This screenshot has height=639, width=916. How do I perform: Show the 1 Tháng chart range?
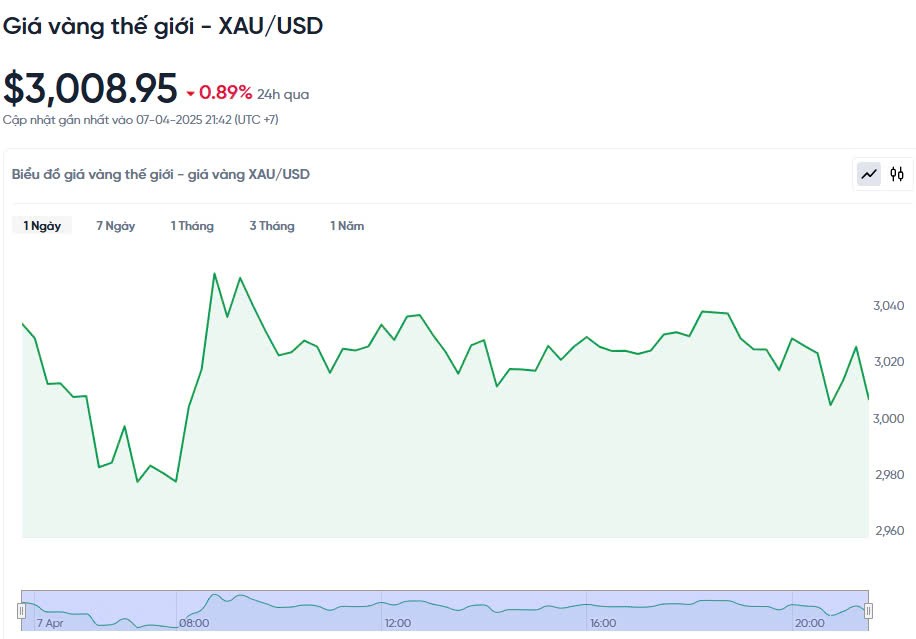(x=192, y=226)
